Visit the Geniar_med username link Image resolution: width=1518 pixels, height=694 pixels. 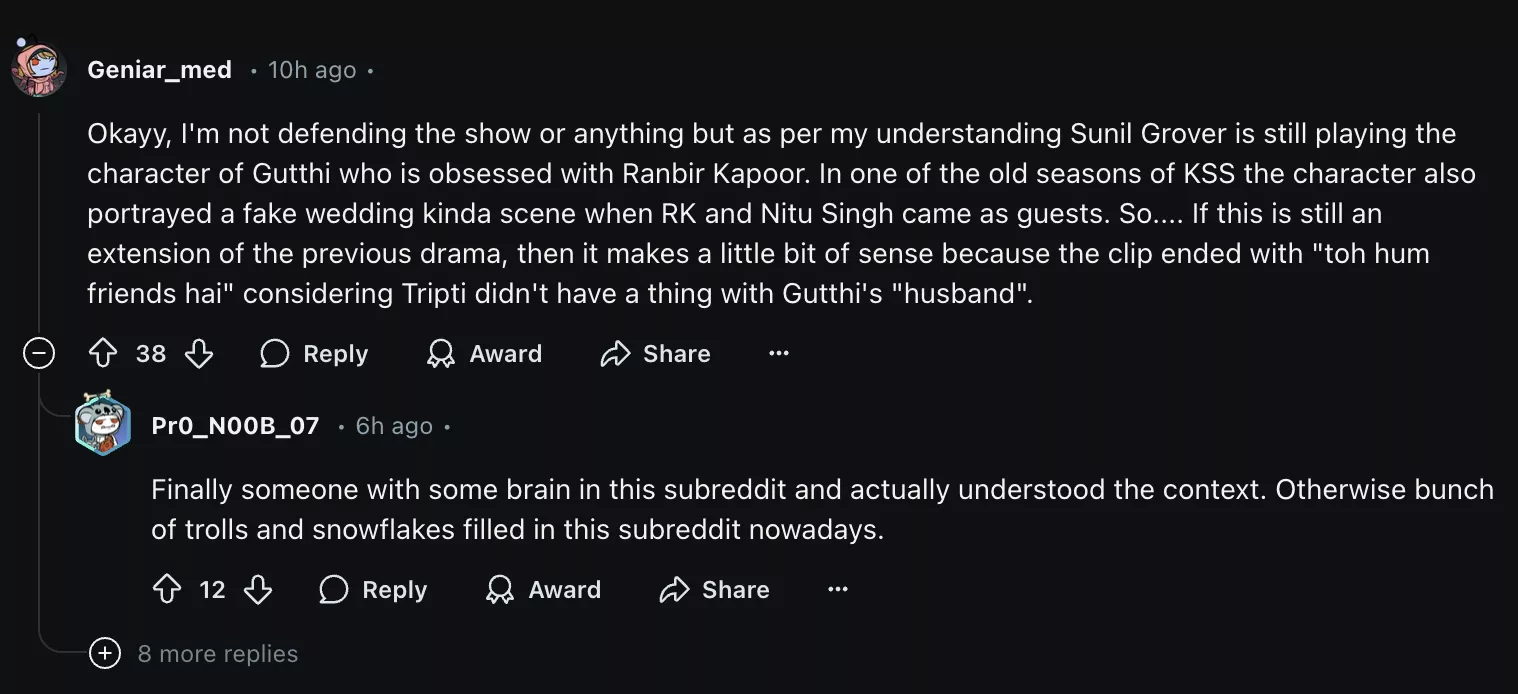(160, 70)
